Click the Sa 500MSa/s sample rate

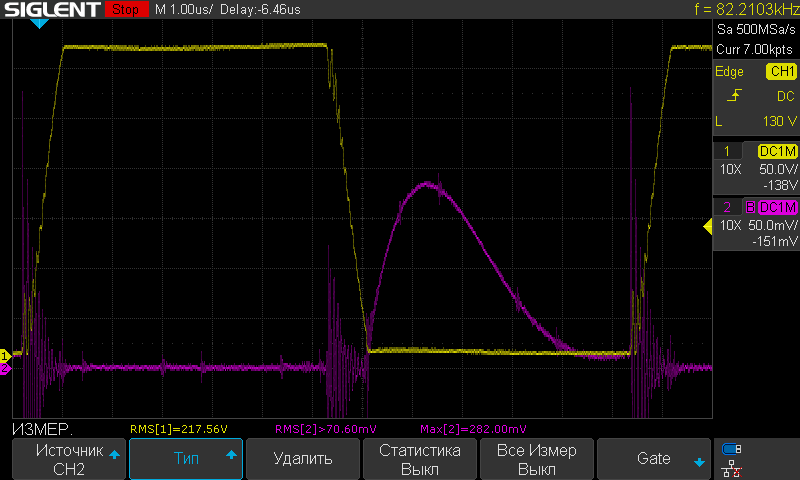pos(756,30)
